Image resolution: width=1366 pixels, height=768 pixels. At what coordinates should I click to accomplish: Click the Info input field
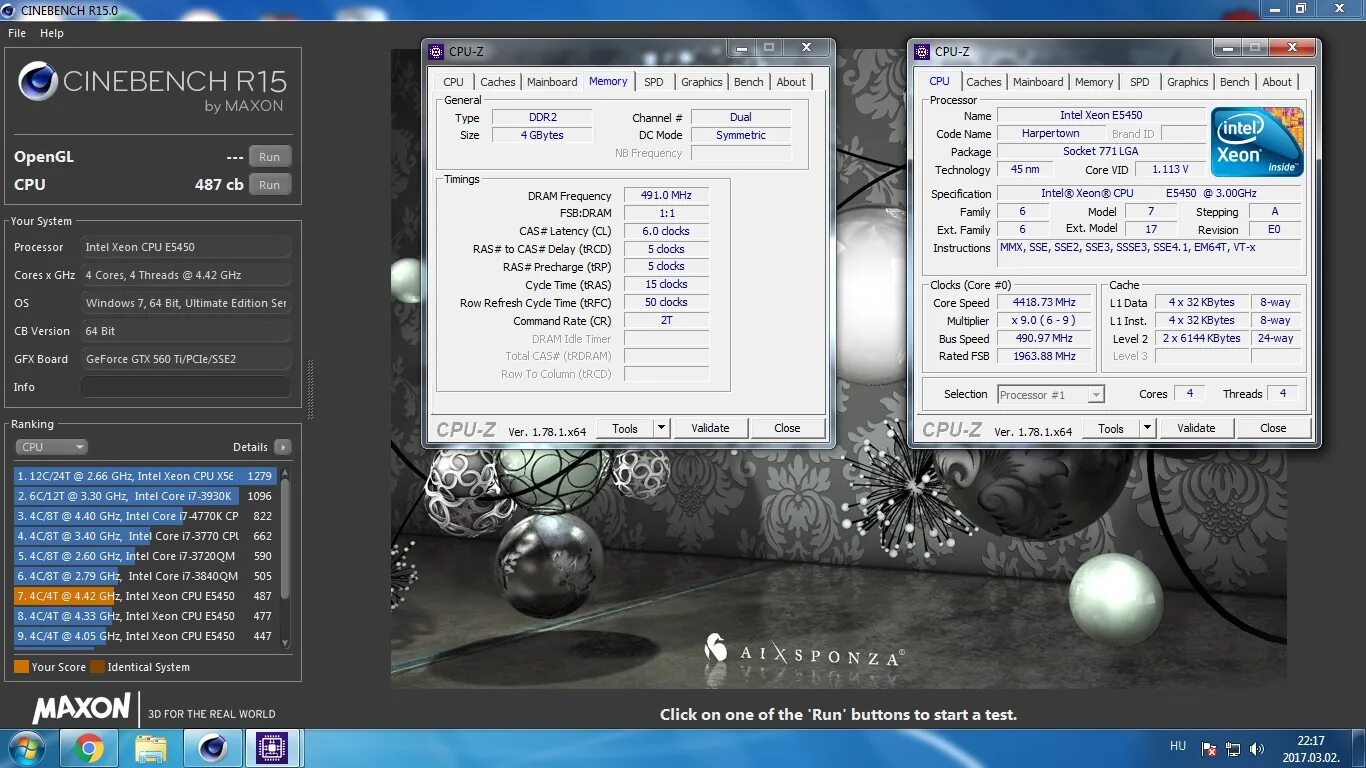click(x=186, y=387)
